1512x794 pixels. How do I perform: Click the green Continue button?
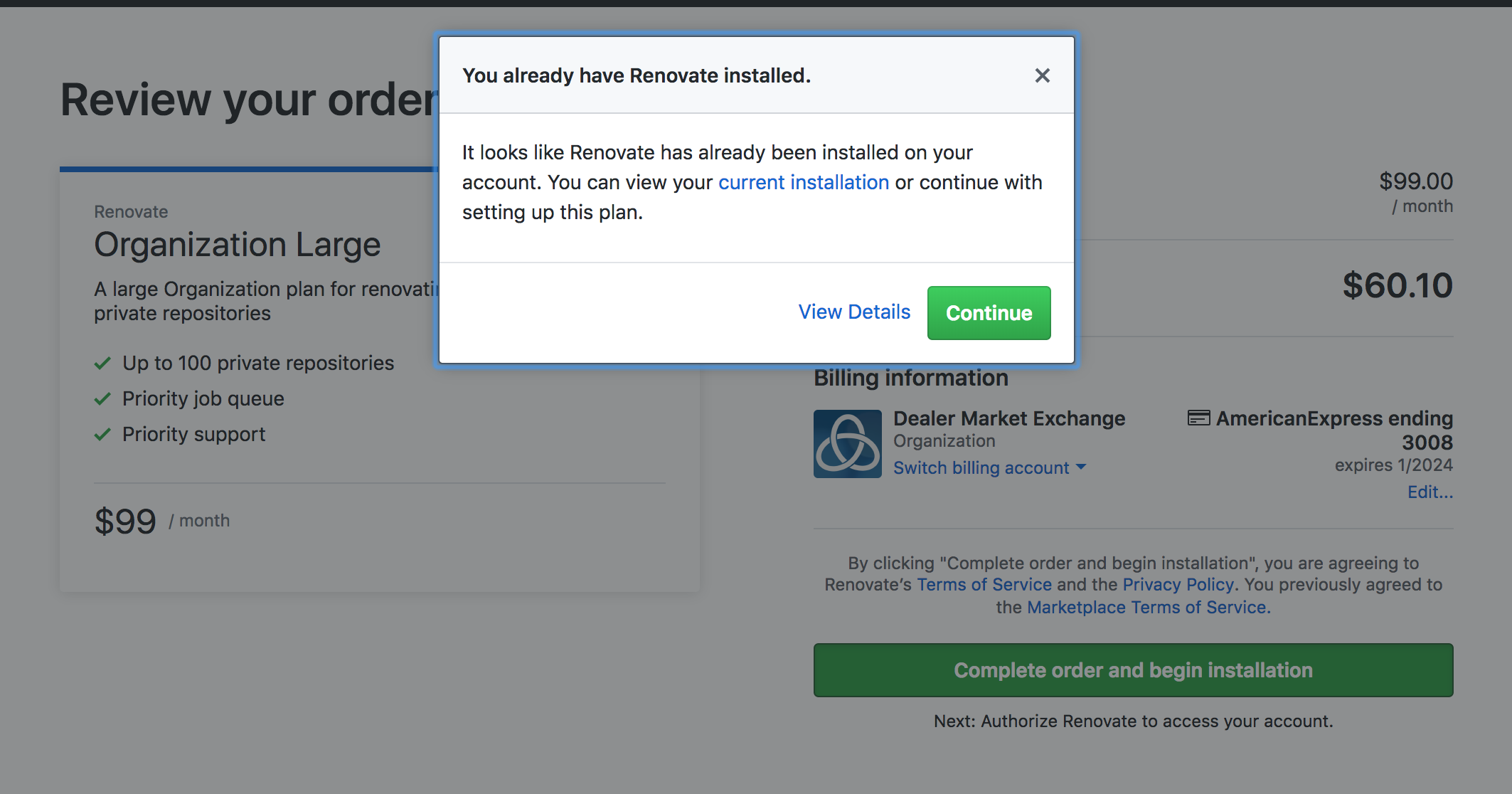989,313
